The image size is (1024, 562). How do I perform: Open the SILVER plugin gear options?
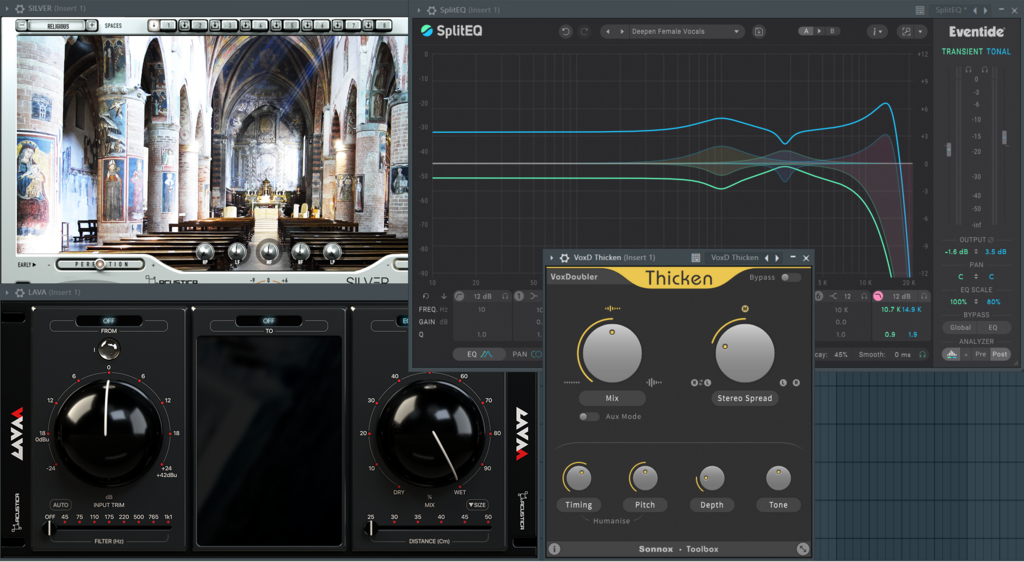click(x=20, y=8)
